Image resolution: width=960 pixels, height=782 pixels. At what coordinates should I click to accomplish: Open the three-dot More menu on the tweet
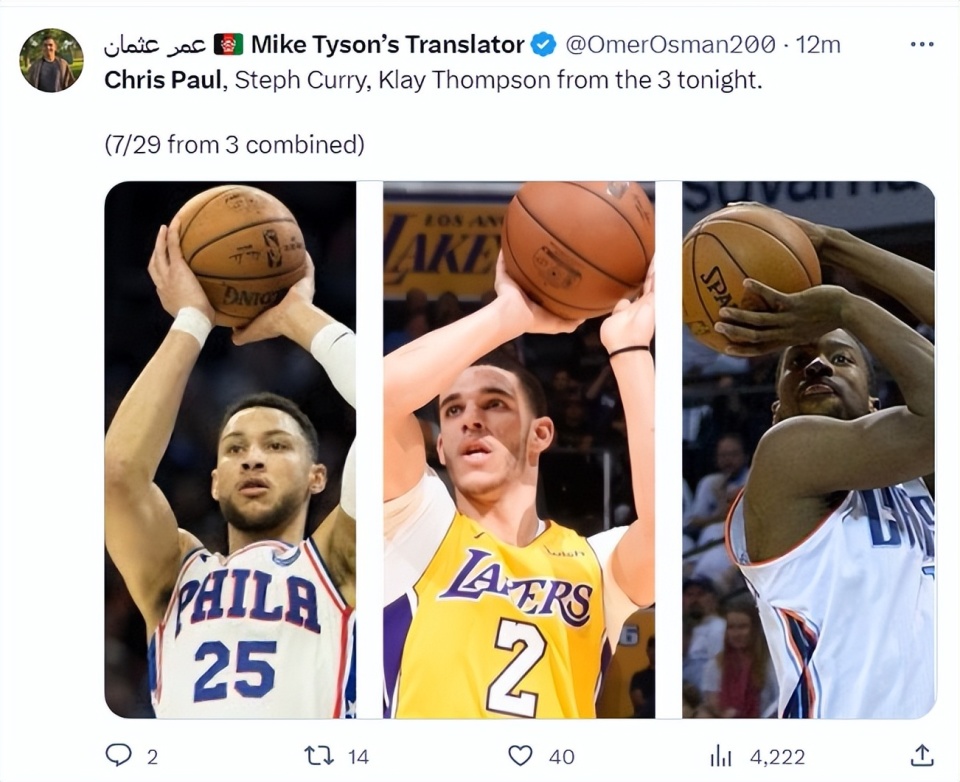(x=923, y=45)
